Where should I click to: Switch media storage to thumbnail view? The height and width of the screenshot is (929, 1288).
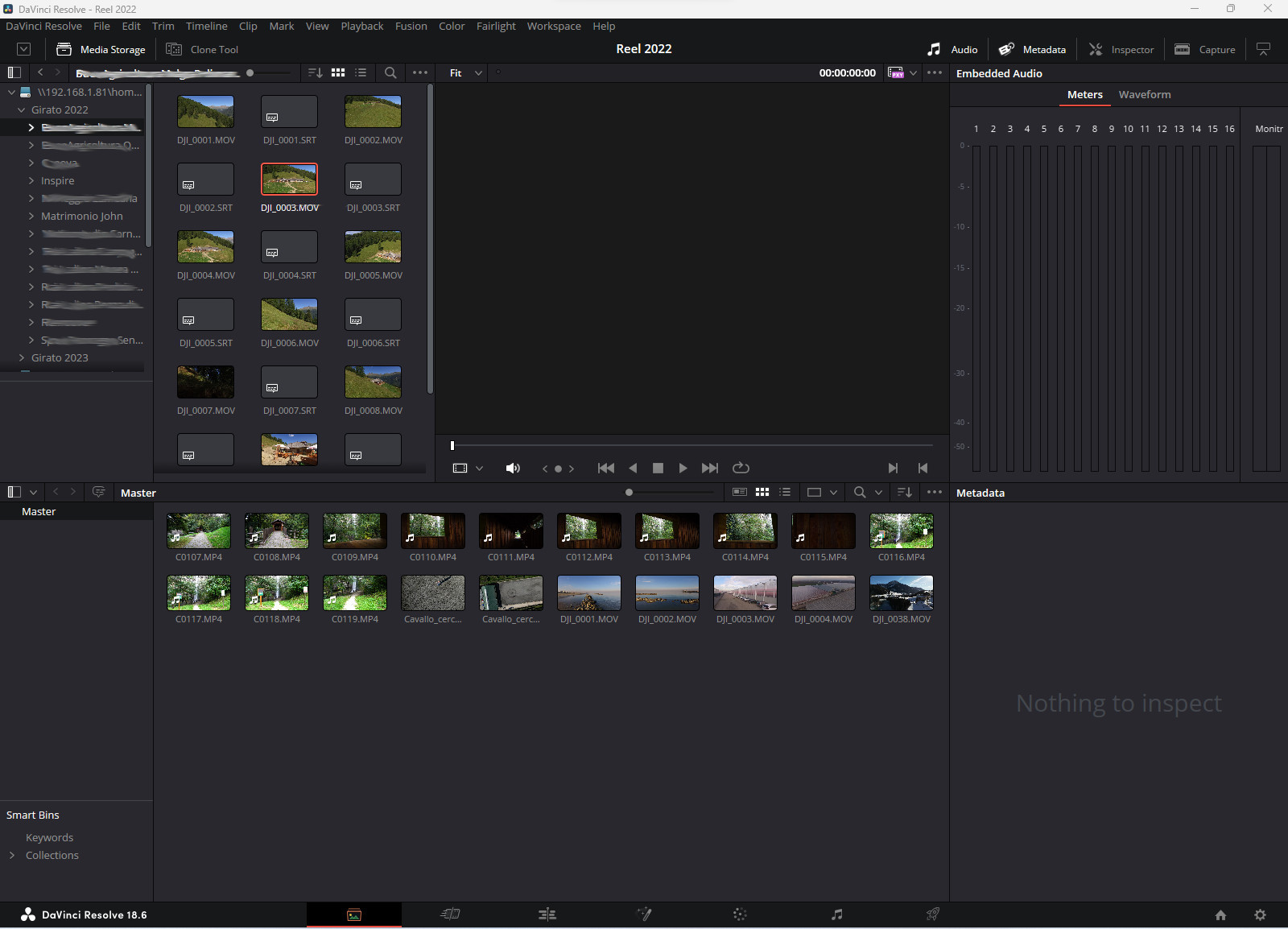point(338,72)
